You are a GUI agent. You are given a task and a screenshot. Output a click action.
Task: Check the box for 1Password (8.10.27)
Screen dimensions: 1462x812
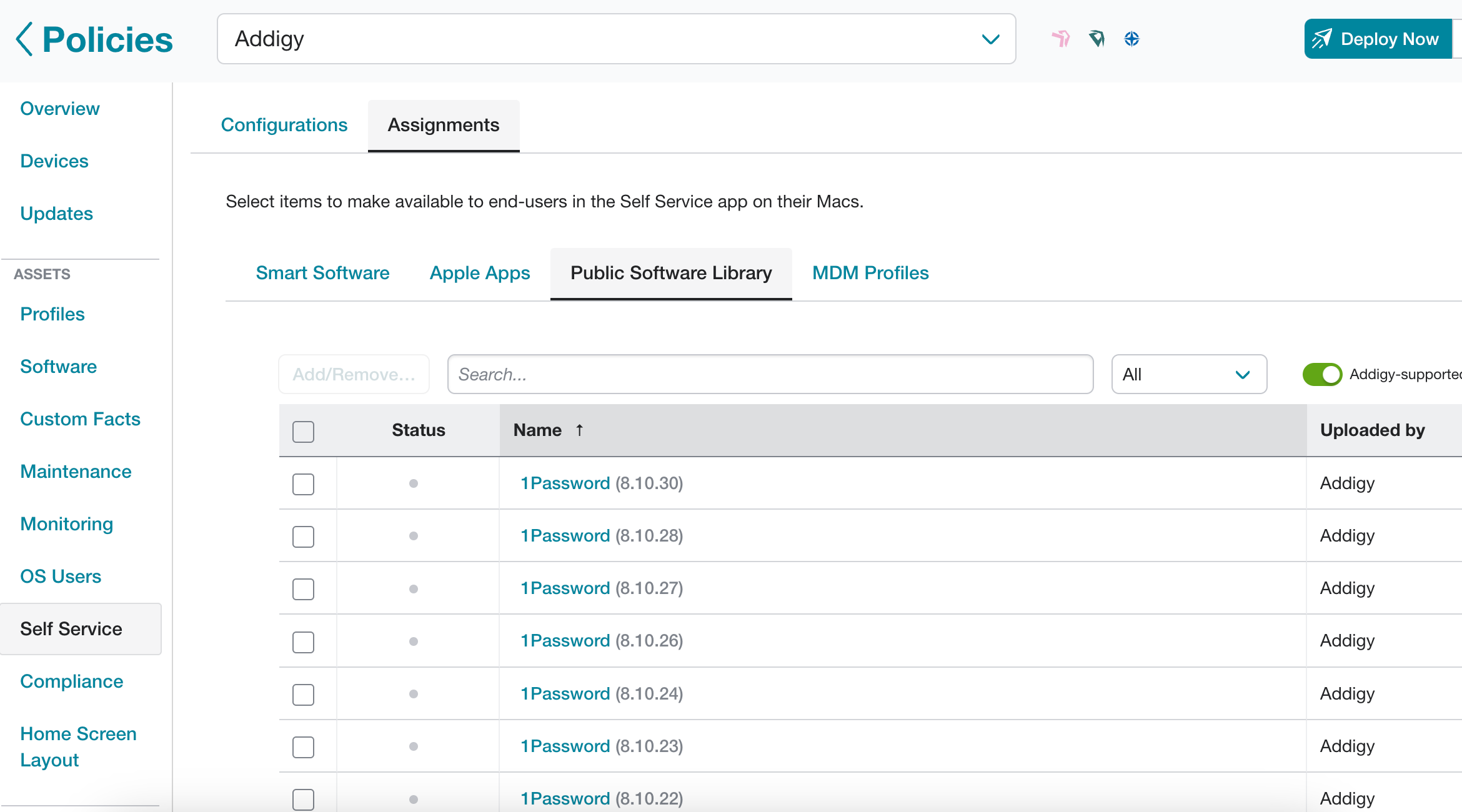click(x=303, y=589)
